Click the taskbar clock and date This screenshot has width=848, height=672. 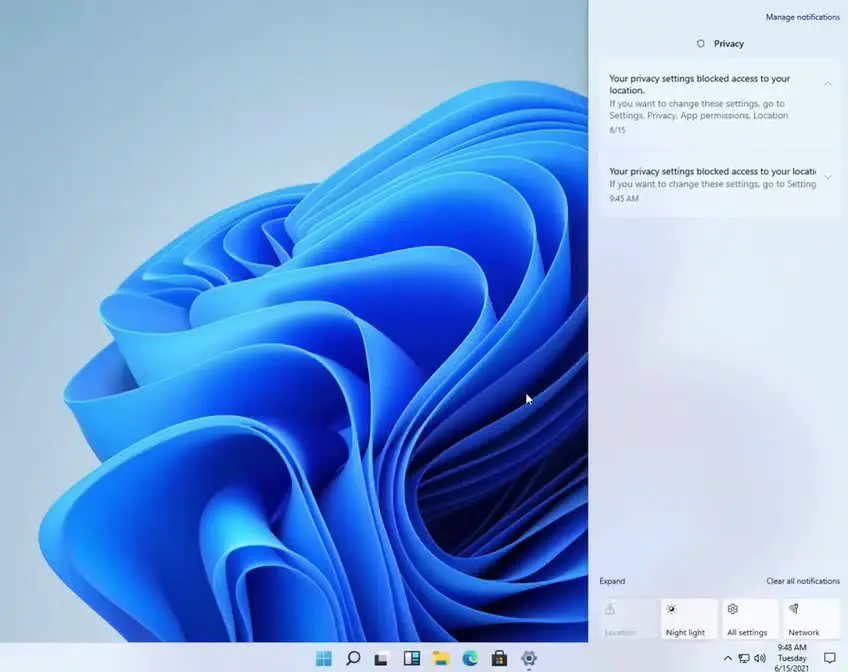pyautogui.click(x=792, y=658)
